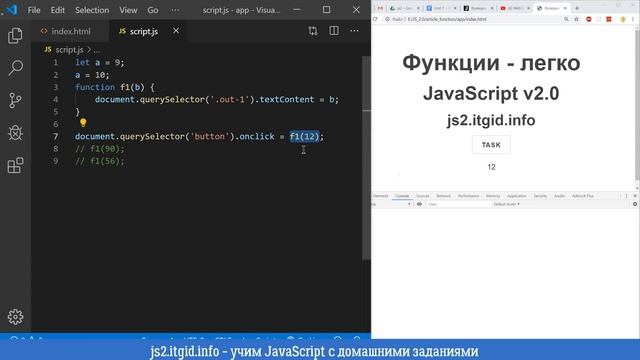
Task: Split the editor to the right
Action: point(334,31)
